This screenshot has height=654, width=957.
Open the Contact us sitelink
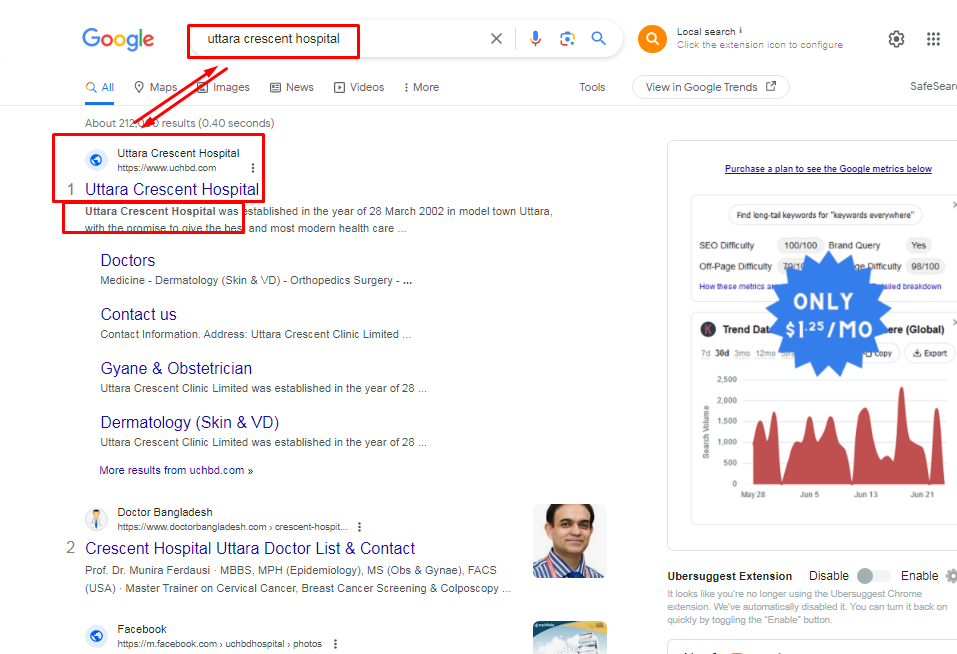139,314
